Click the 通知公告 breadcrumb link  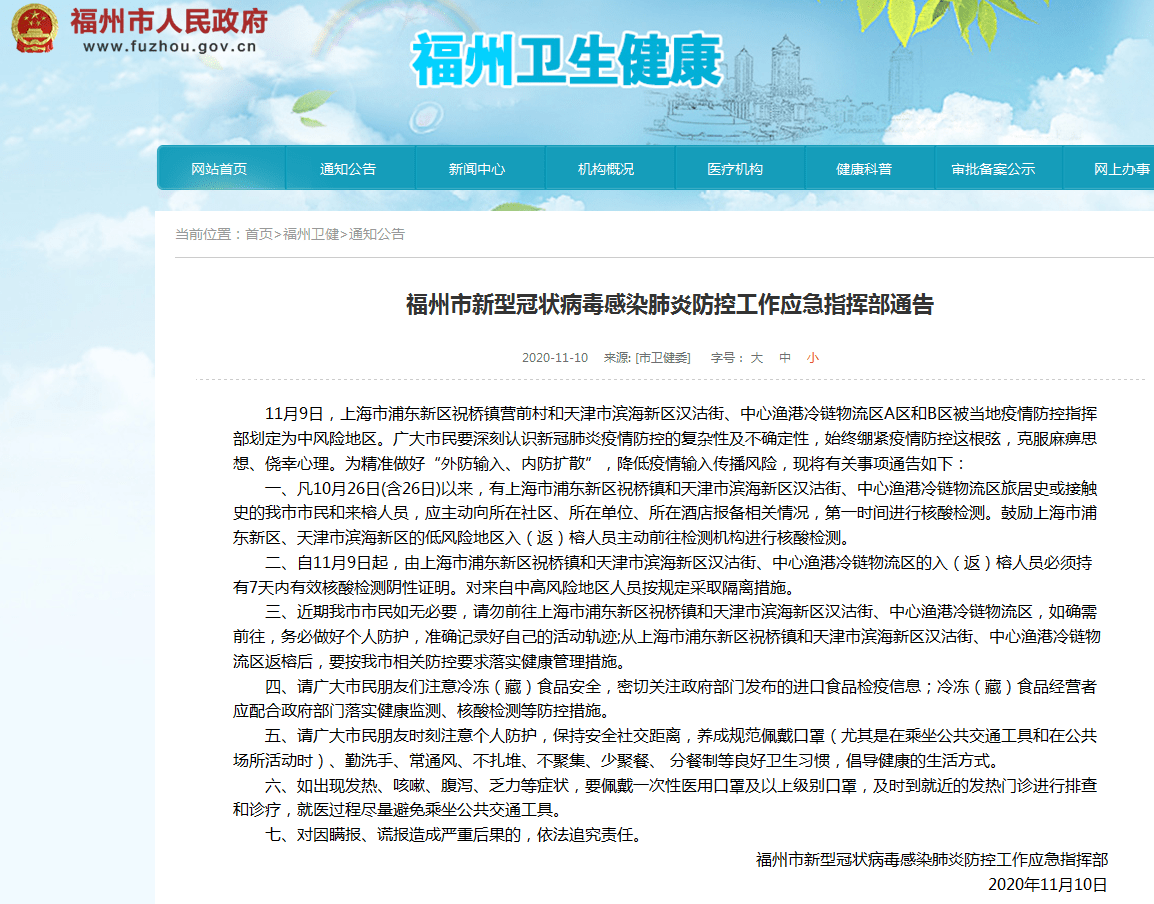[377, 234]
